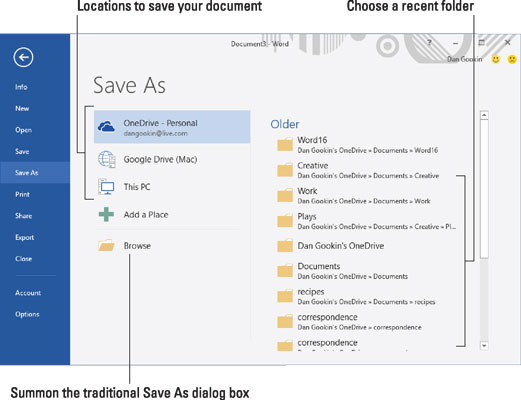521x400 pixels.
Task: Click the Dan Gookin account name
Action: tap(465, 59)
